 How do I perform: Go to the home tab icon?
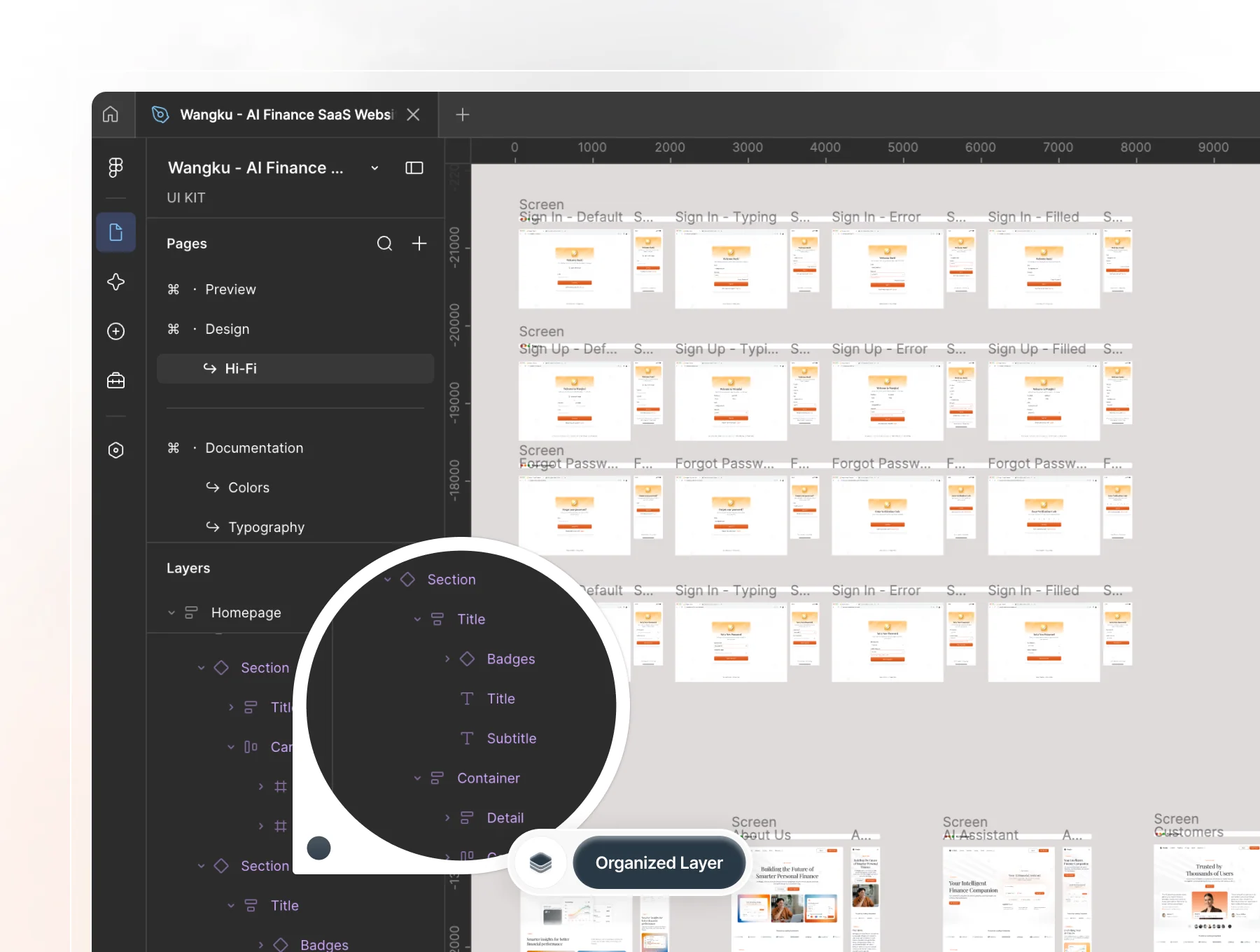[111, 114]
